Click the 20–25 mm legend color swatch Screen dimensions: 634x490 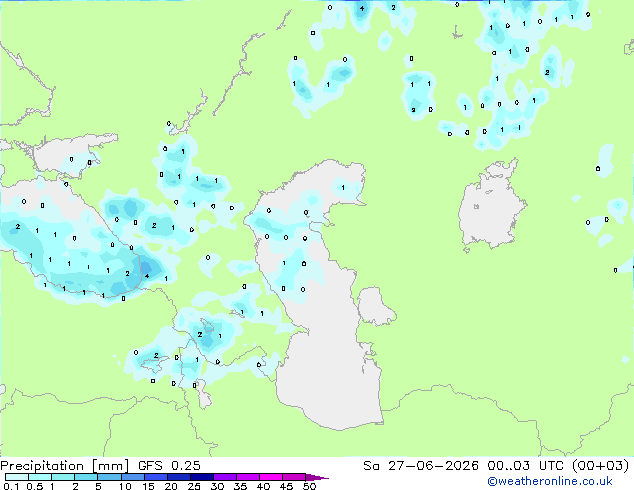pos(179,477)
